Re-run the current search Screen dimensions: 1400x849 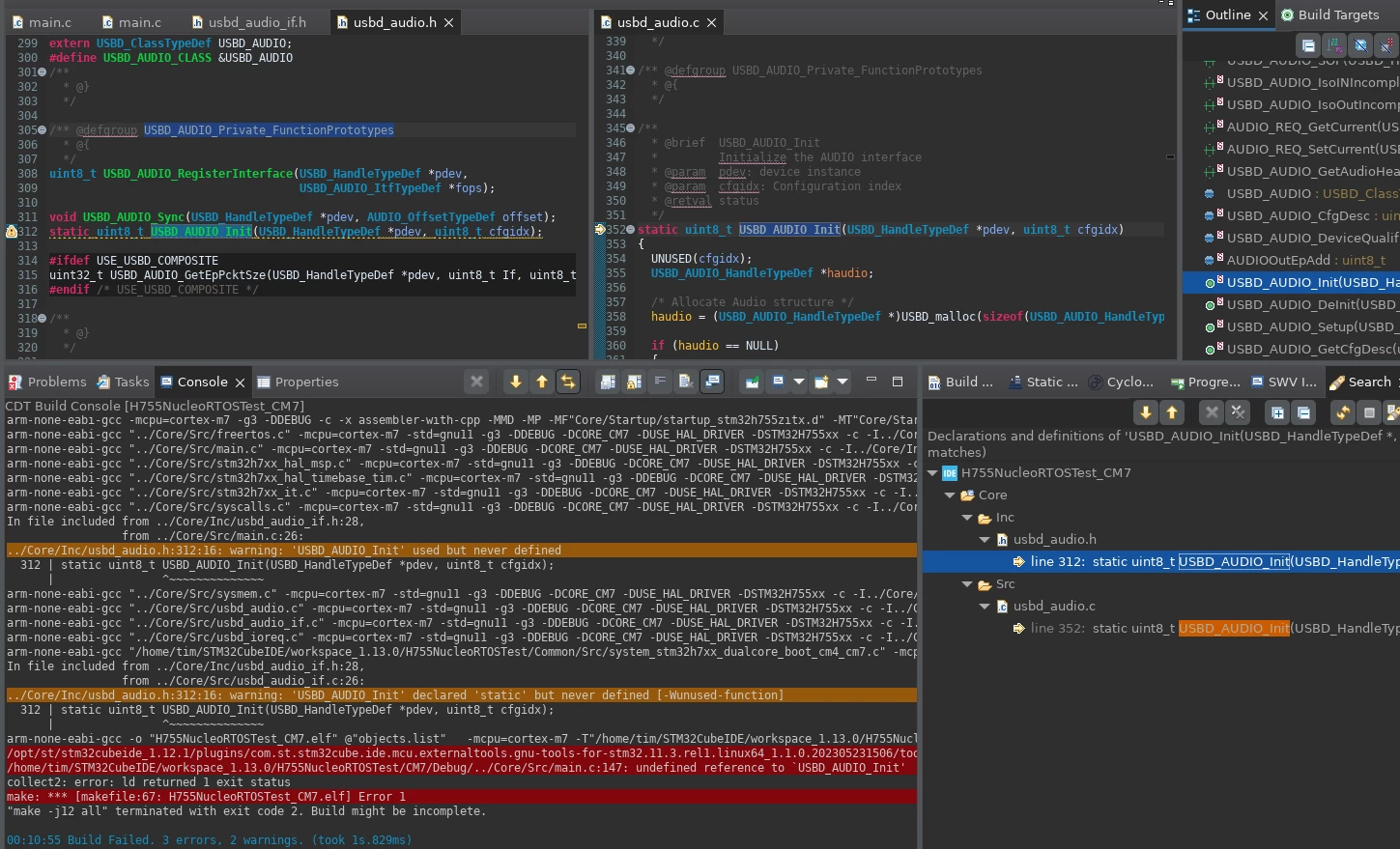(x=1343, y=412)
